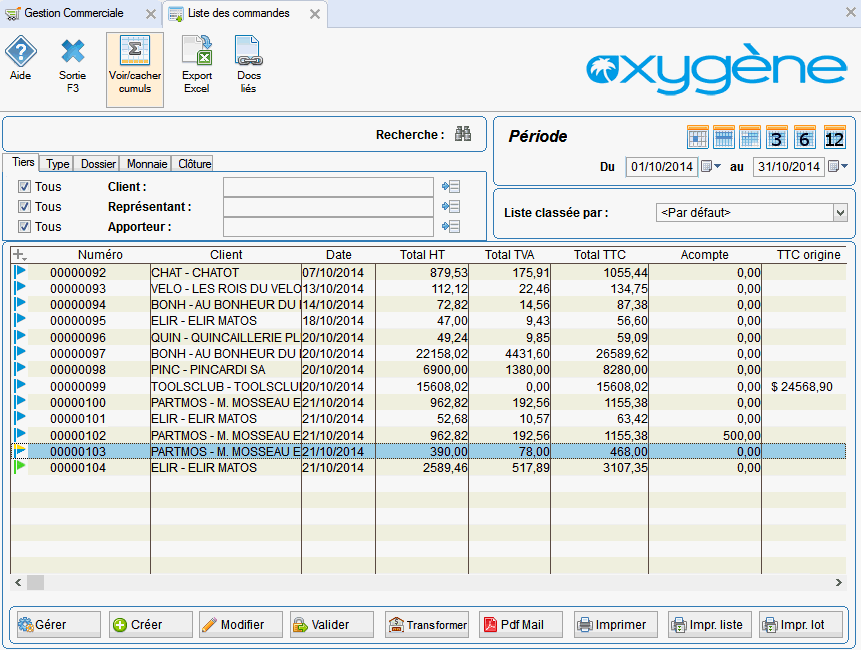Click the Apporteur filter input field
The width and height of the screenshot is (861, 650).
tap(328, 226)
